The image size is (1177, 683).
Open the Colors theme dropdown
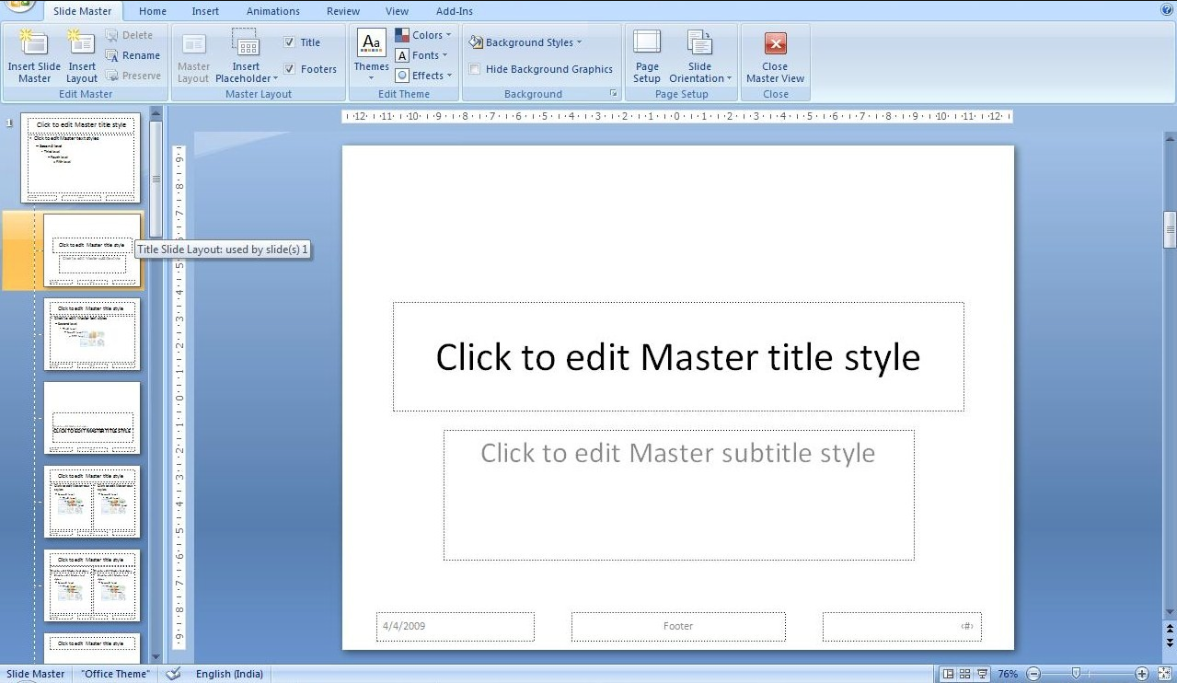pos(424,34)
